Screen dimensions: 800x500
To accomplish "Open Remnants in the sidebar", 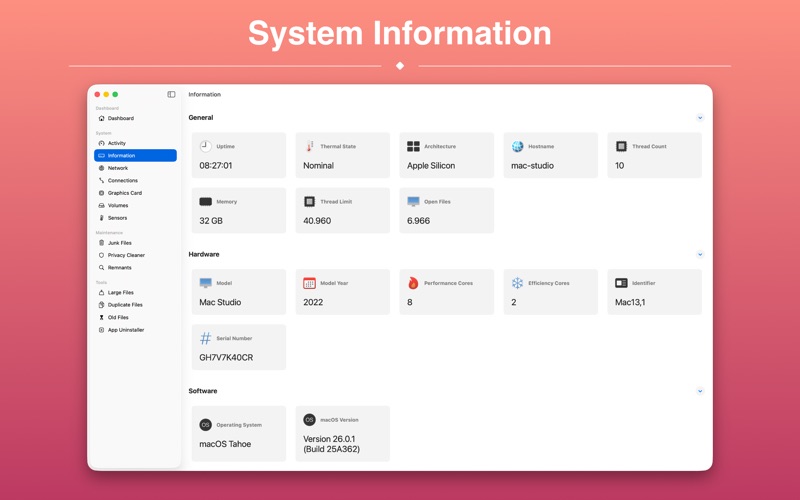I will (x=135, y=268).
